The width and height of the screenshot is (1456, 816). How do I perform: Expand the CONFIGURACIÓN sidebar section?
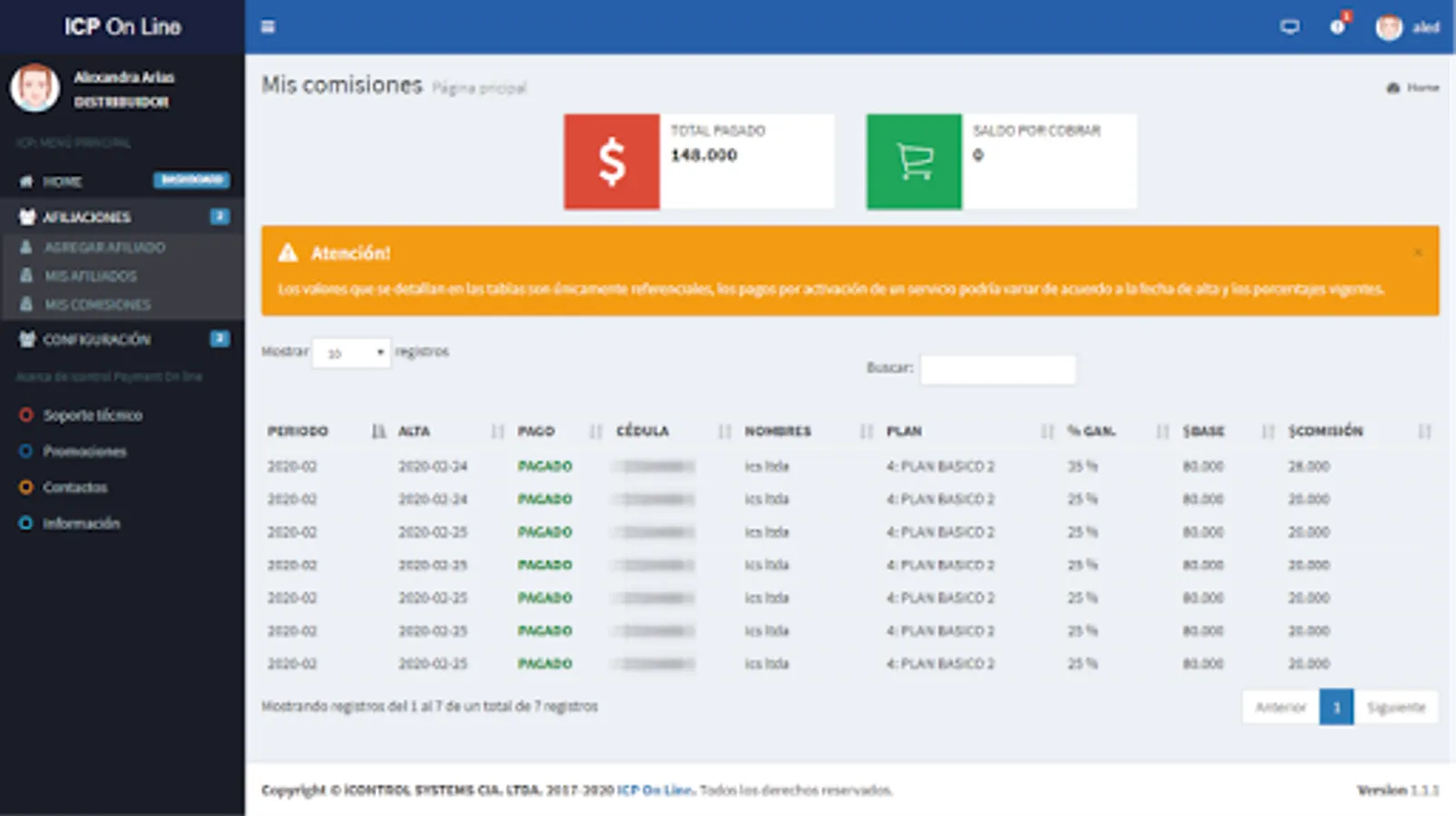(122, 339)
